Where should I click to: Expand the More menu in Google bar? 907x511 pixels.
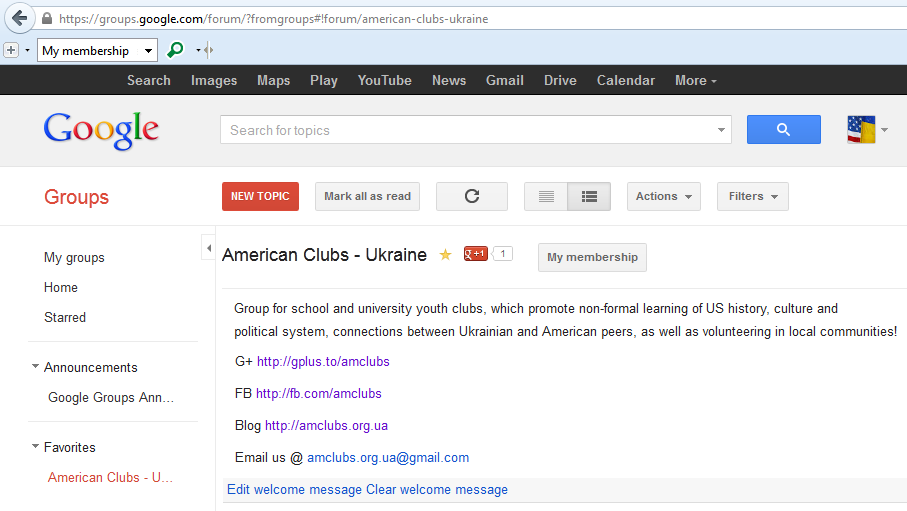pos(696,80)
